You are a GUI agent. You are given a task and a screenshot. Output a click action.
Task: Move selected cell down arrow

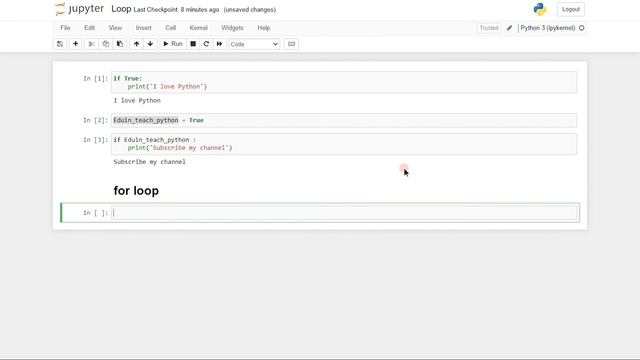pos(150,44)
